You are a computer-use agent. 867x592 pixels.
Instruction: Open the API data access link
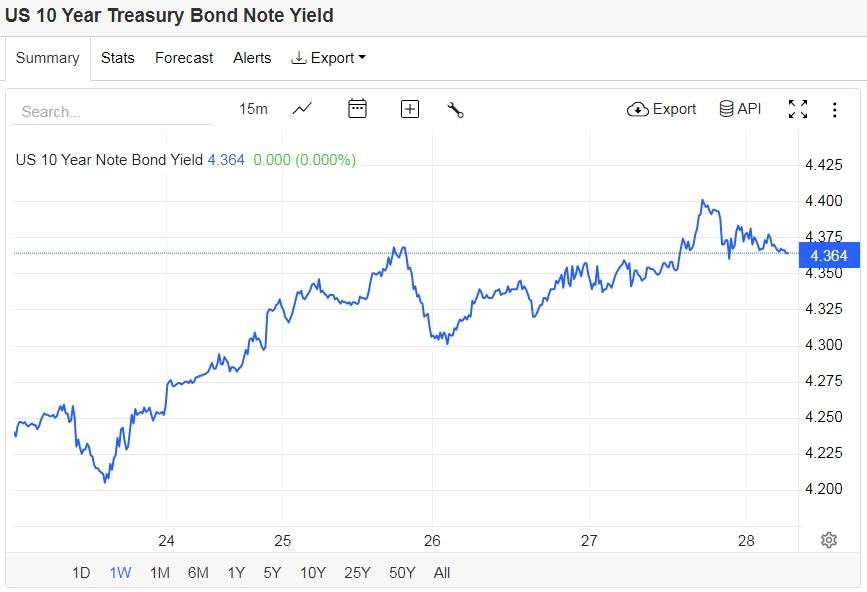point(740,109)
